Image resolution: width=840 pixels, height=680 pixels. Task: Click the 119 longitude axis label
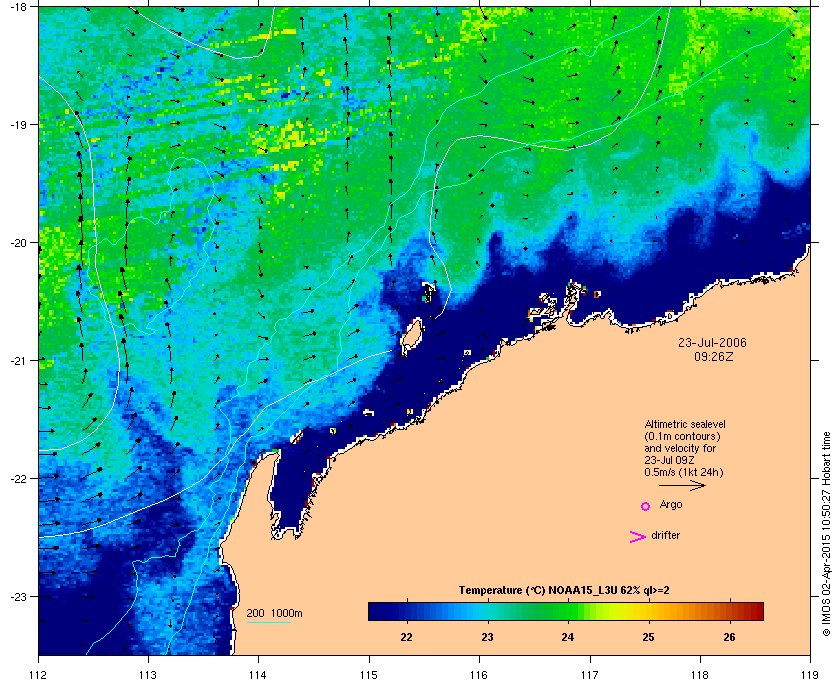(811, 675)
